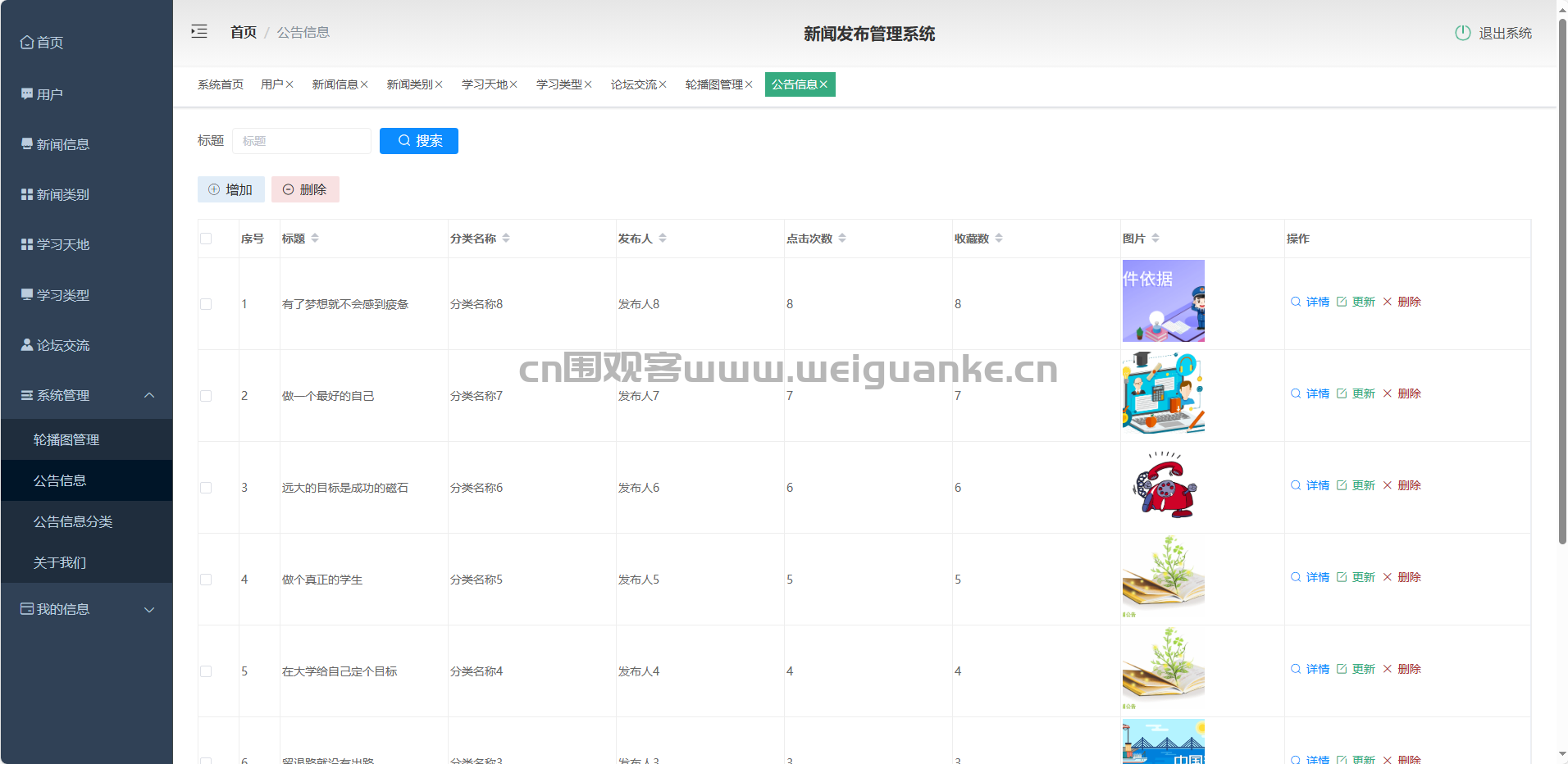The height and width of the screenshot is (764, 1568).
Task: Click the power icon to exit system
Action: [1462, 33]
